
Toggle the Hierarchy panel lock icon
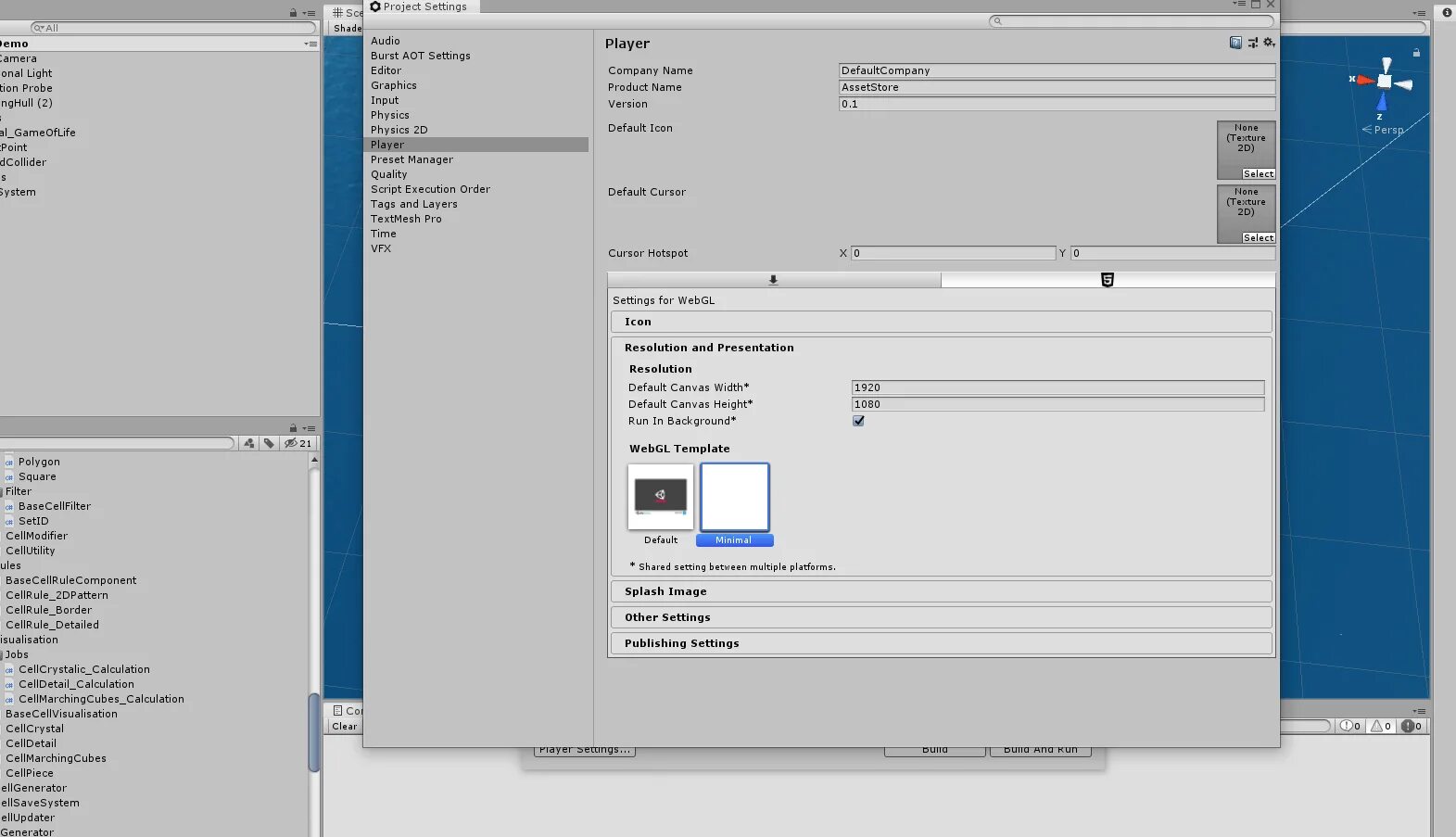tap(293, 13)
